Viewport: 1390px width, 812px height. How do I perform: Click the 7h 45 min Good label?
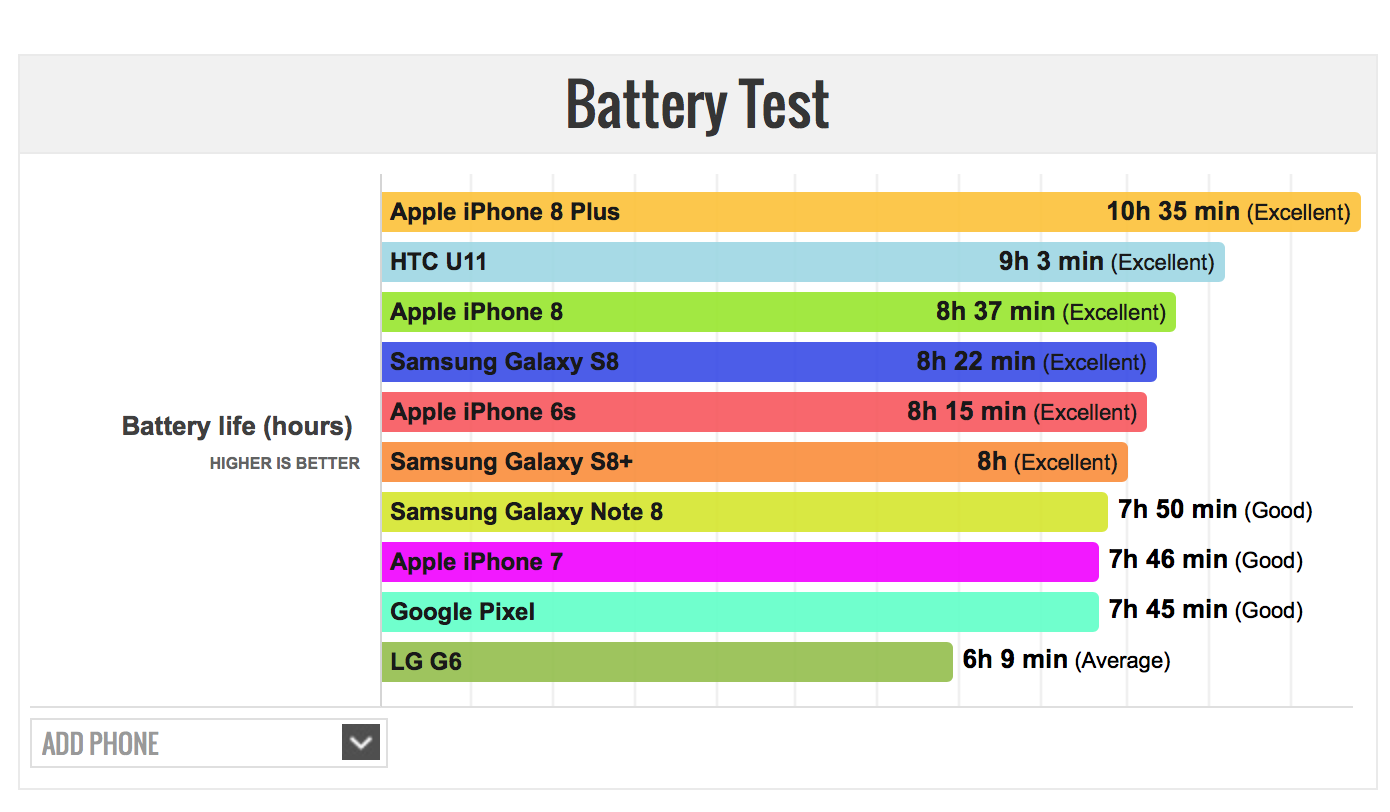1206,610
